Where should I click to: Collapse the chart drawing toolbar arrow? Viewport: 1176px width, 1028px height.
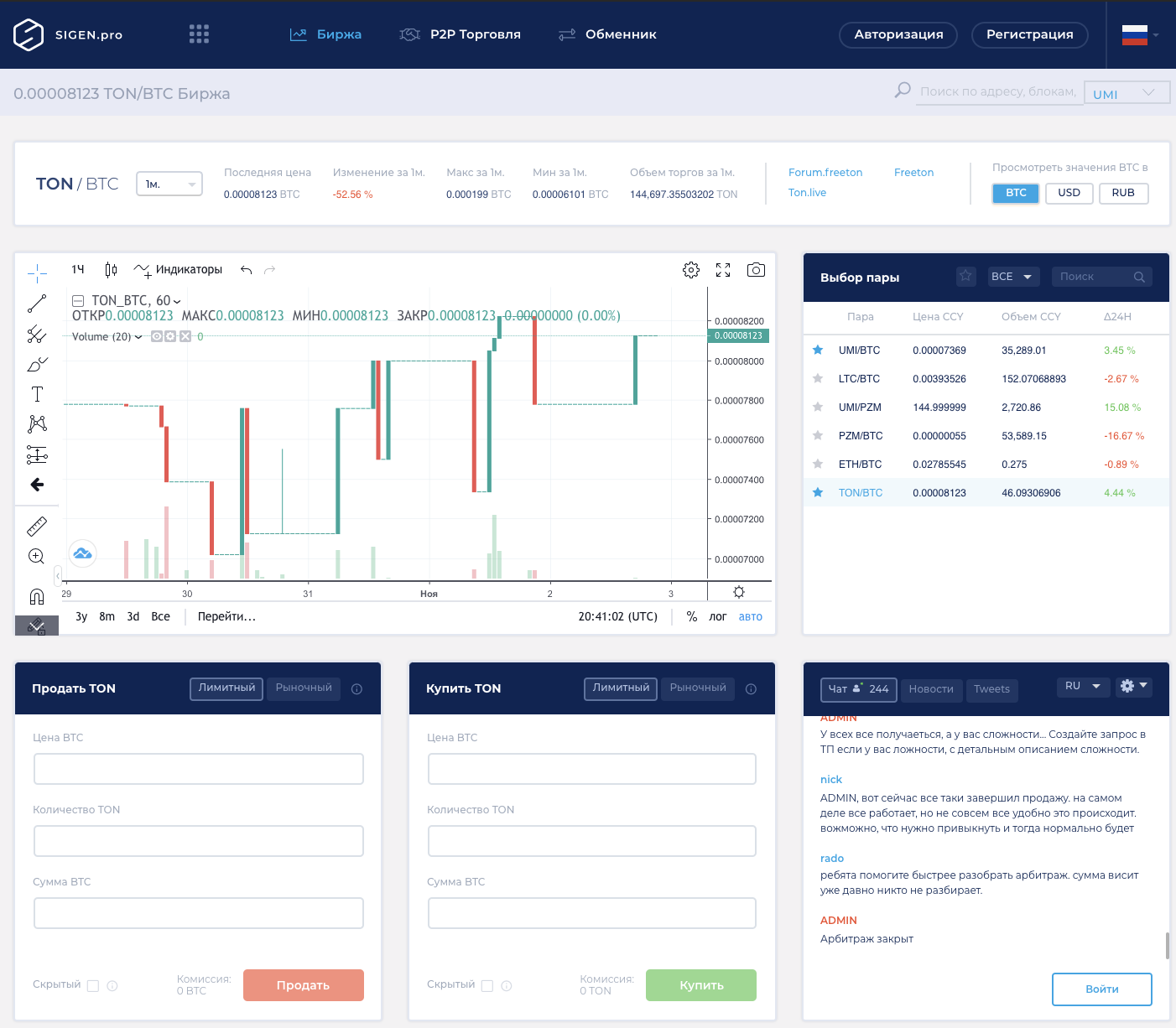[57, 576]
